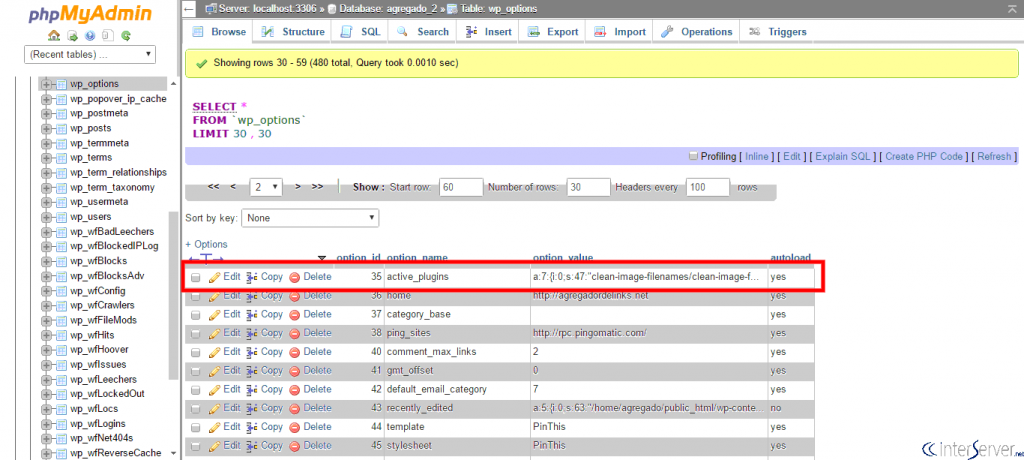Click the table icon beside wp_wfHits
This screenshot has width=1024, height=460.
(x=61, y=335)
